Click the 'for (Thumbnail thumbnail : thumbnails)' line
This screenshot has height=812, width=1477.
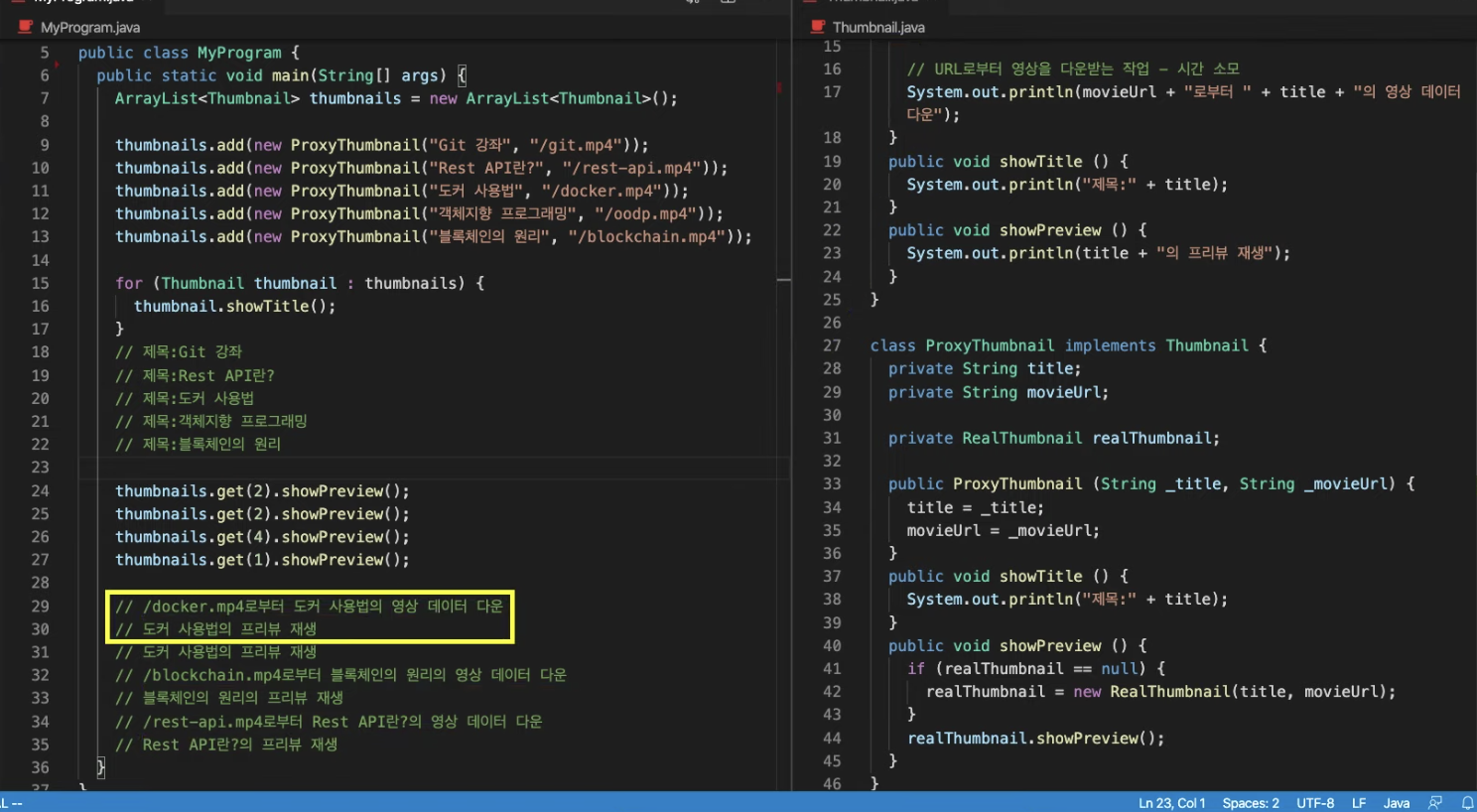[x=300, y=283]
